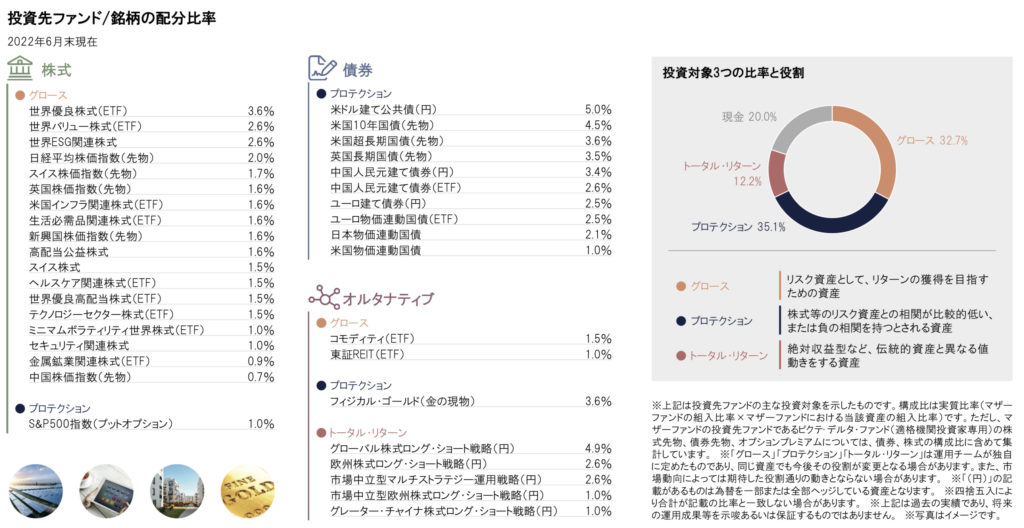Click the 株式 section heading
This screenshot has width=1024, height=528.
[x=56, y=70]
